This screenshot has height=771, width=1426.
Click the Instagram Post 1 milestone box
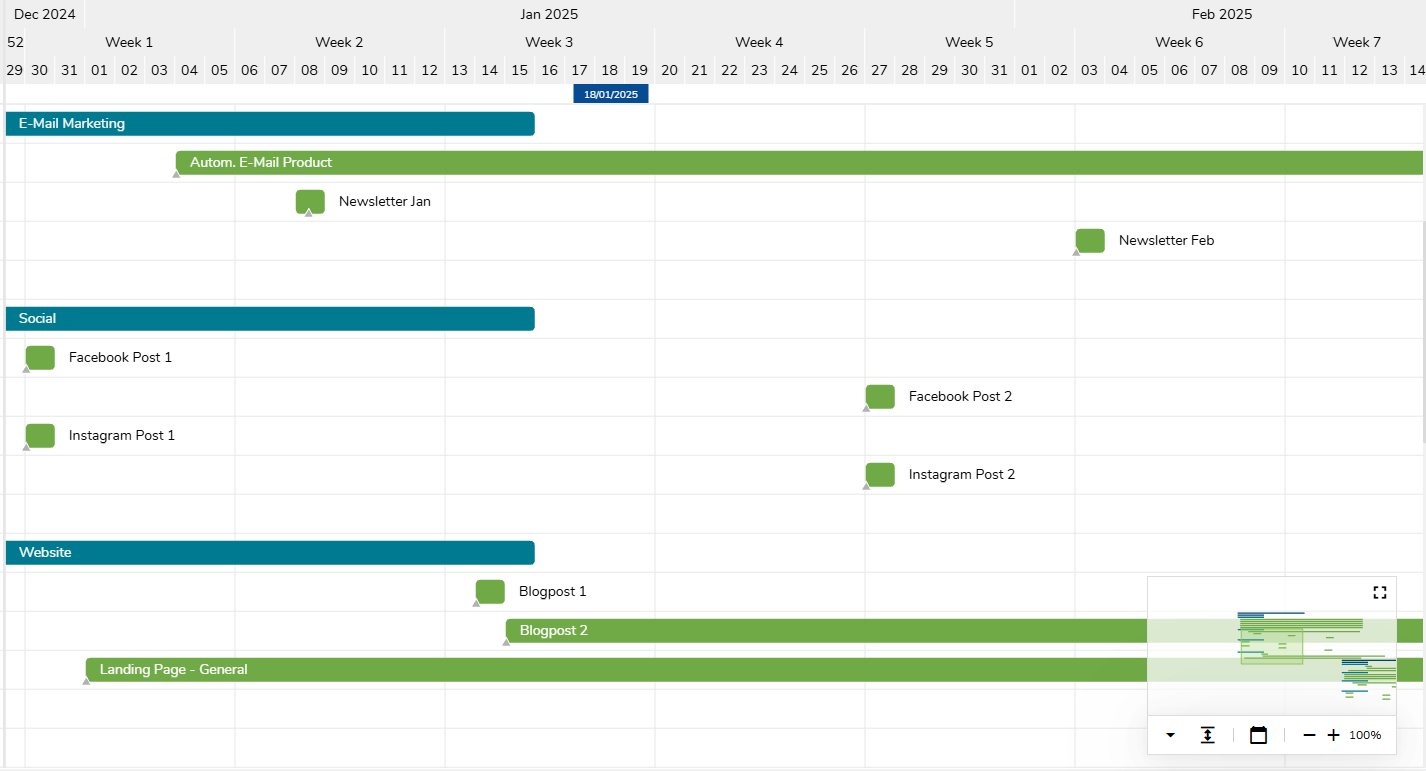(x=40, y=436)
